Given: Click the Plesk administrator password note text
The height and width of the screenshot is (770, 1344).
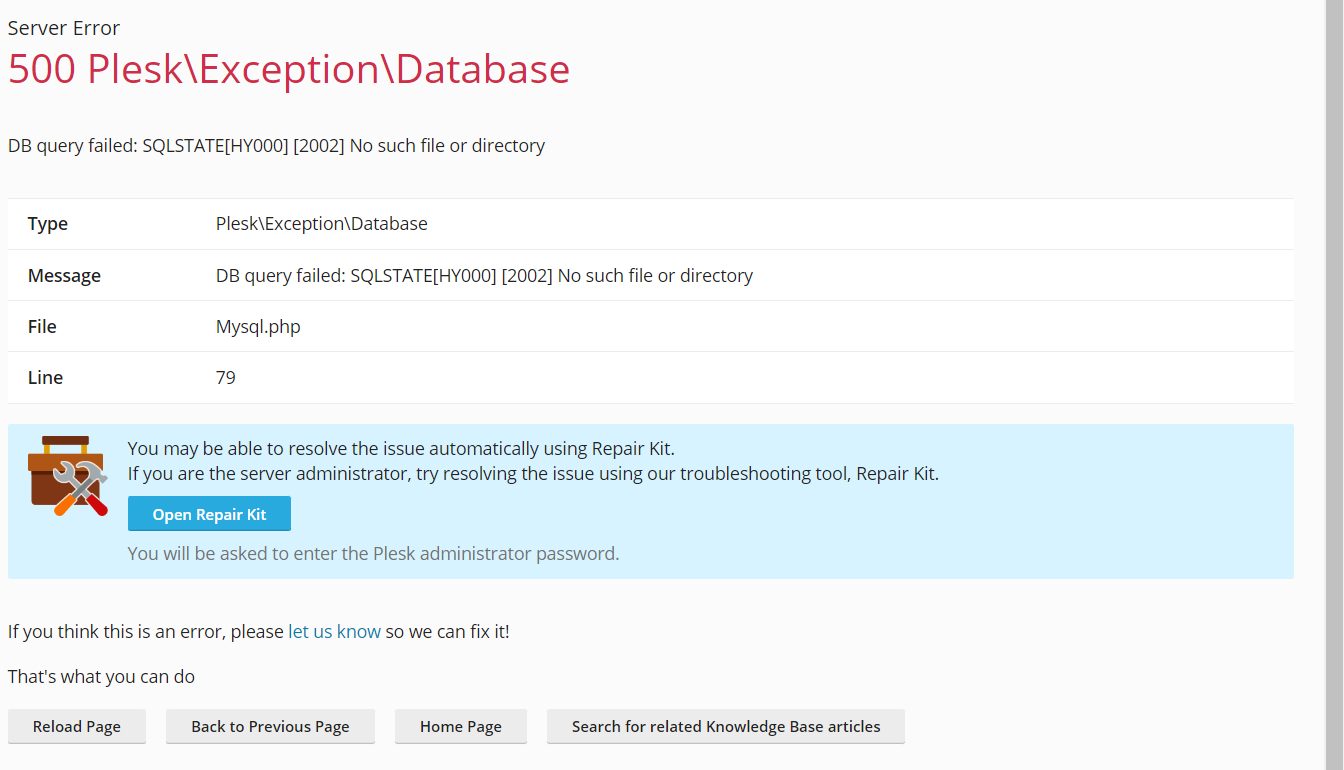Looking at the screenshot, I should tap(373, 553).
